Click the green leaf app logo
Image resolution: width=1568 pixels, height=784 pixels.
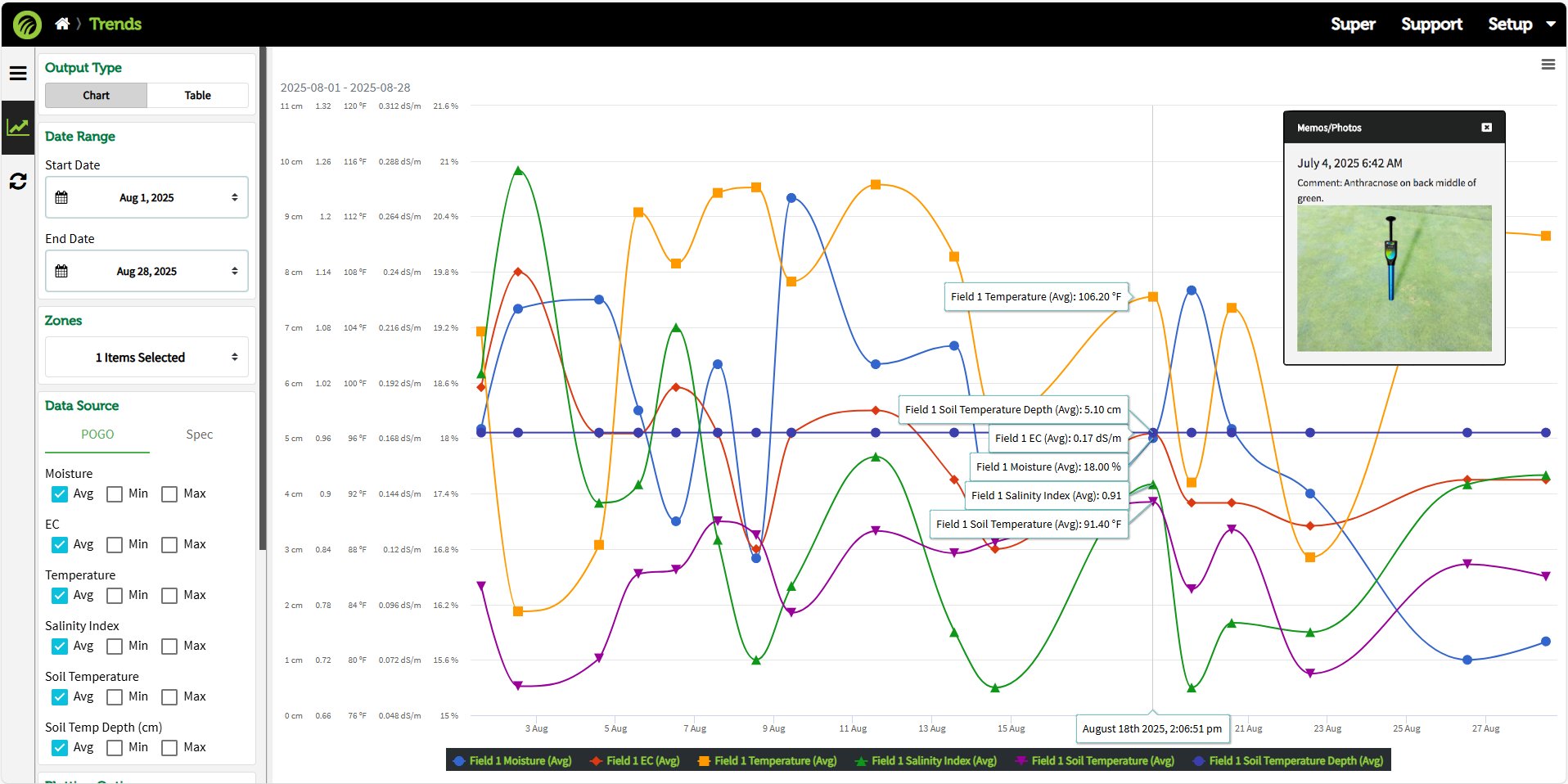pyautogui.click(x=27, y=25)
